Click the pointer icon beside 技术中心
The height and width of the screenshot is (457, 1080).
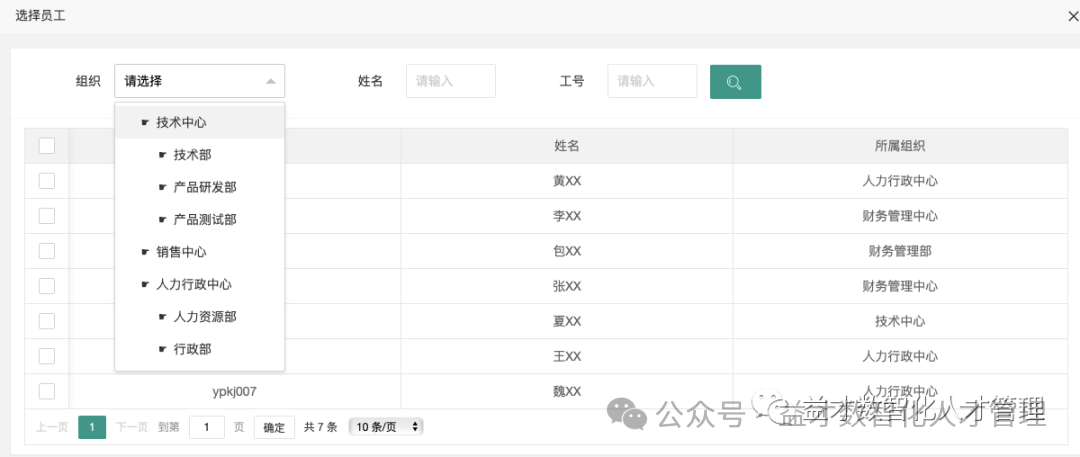click(145, 123)
